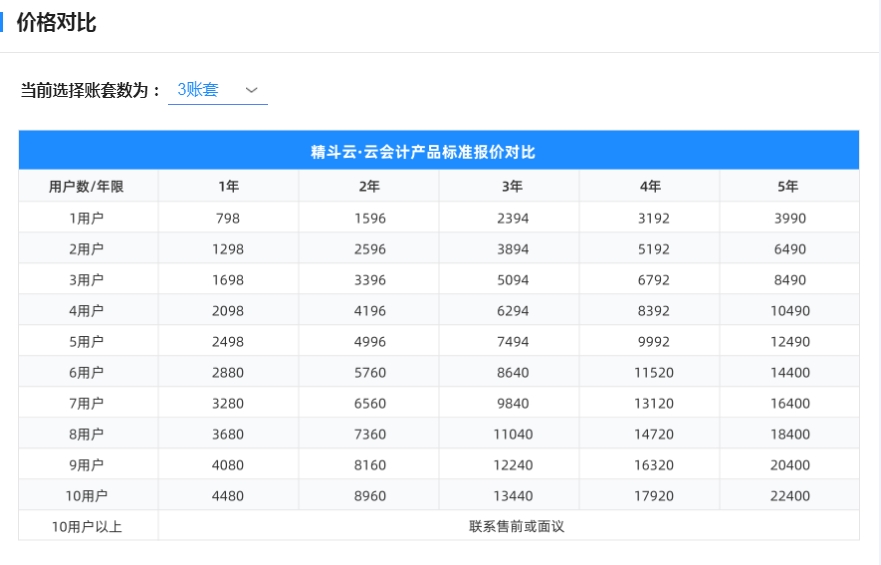The image size is (881, 565).
Task: Click the 5年 column header
Action: [788, 187]
